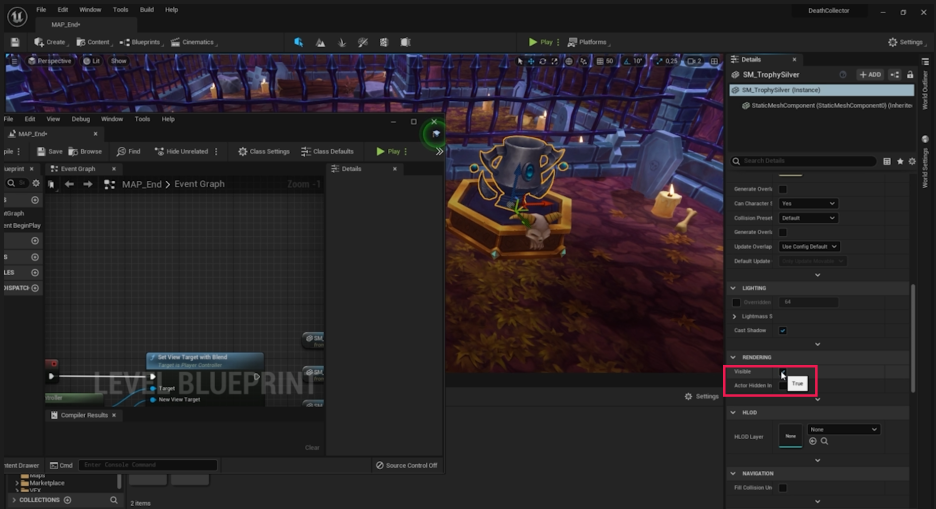Open Can Character Step dropdown showing Yes
The image size is (936, 509).
808,203
